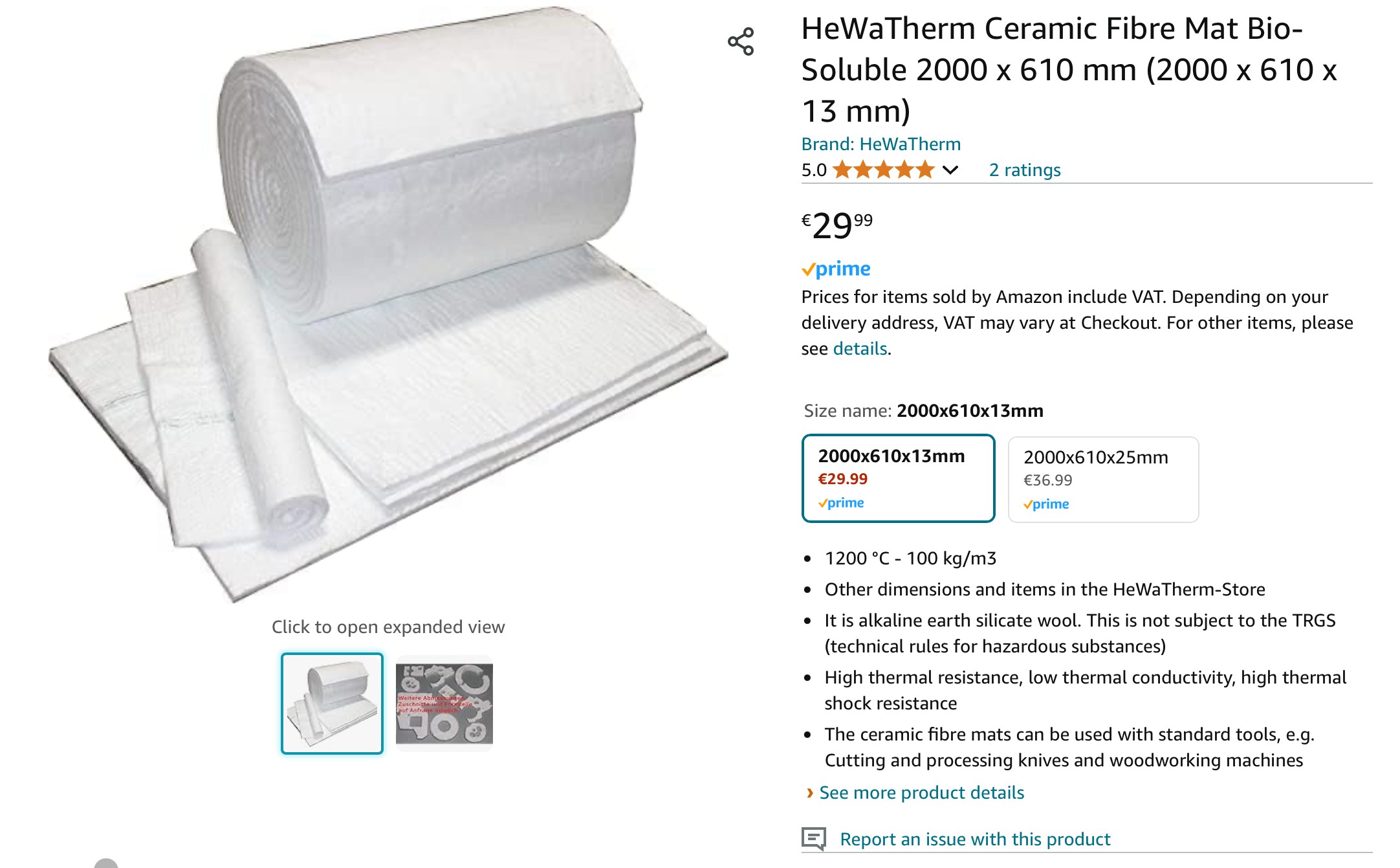This screenshot has height=868, width=1400.
Task: Open the 2 ratings link
Action: tap(1025, 170)
